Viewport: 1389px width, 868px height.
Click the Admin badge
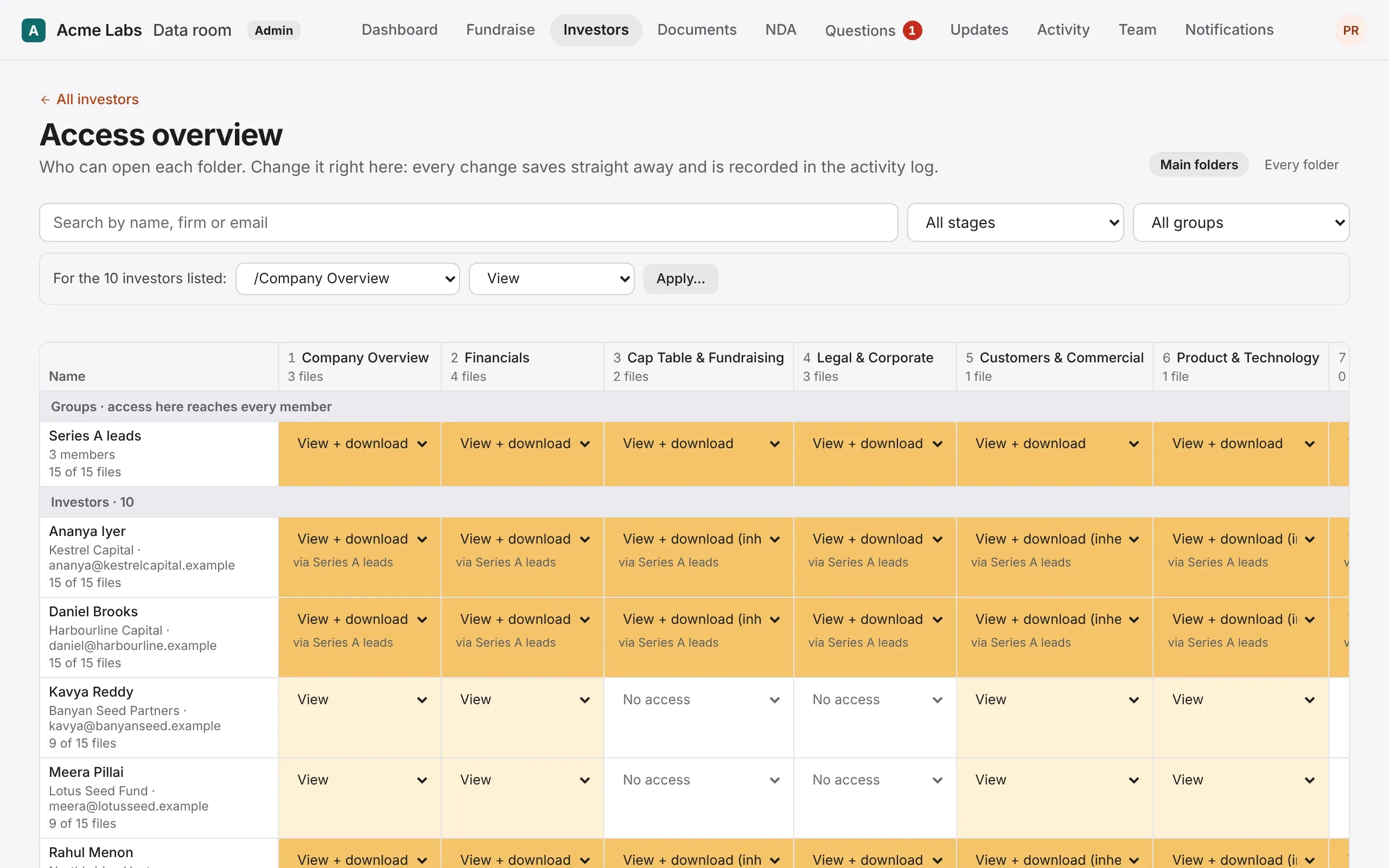tap(274, 30)
